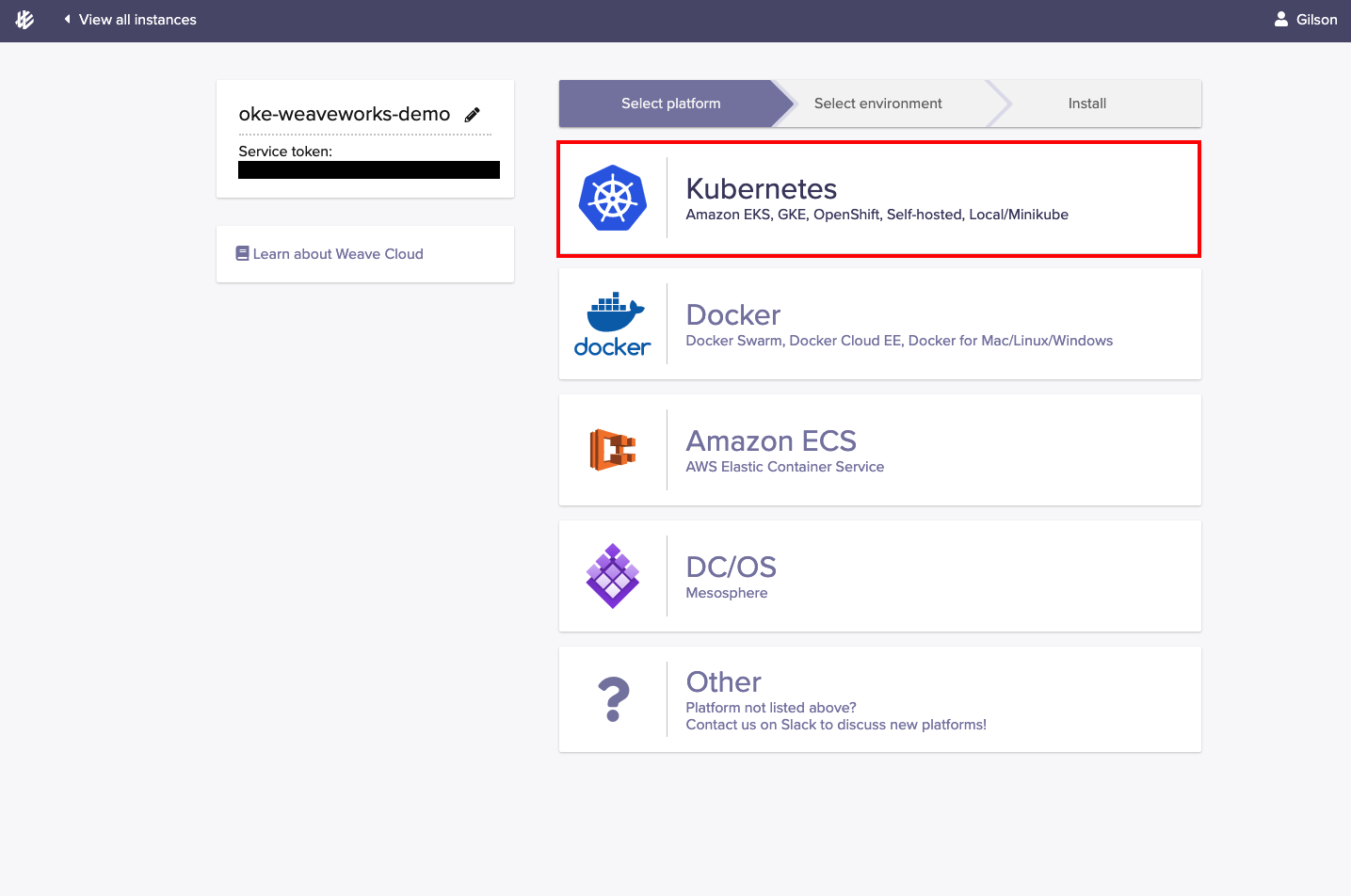The width and height of the screenshot is (1351, 896).
Task: Open the Install step
Action: (x=1086, y=104)
